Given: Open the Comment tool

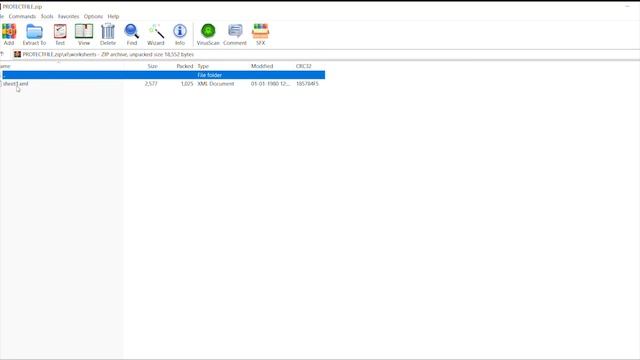Looking at the screenshot, I should (235, 34).
